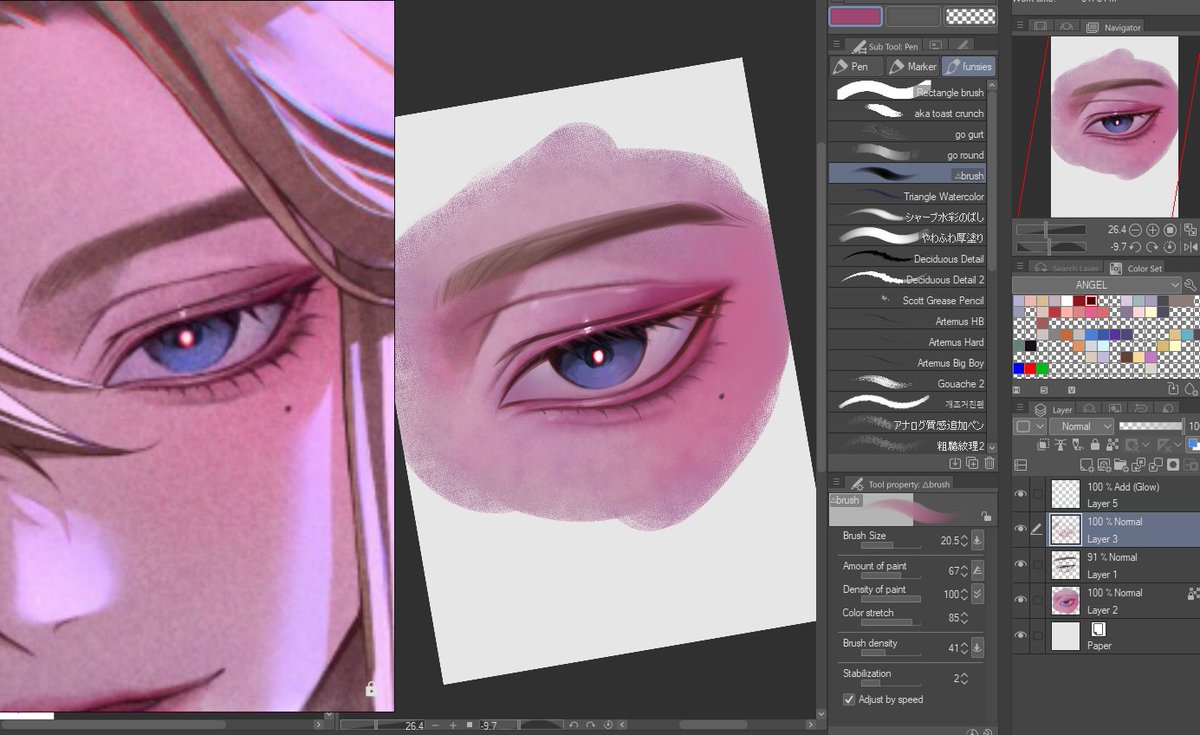Click the Sub Tool panel menu icon
This screenshot has height=735, width=1200.
pyautogui.click(x=836, y=46)
